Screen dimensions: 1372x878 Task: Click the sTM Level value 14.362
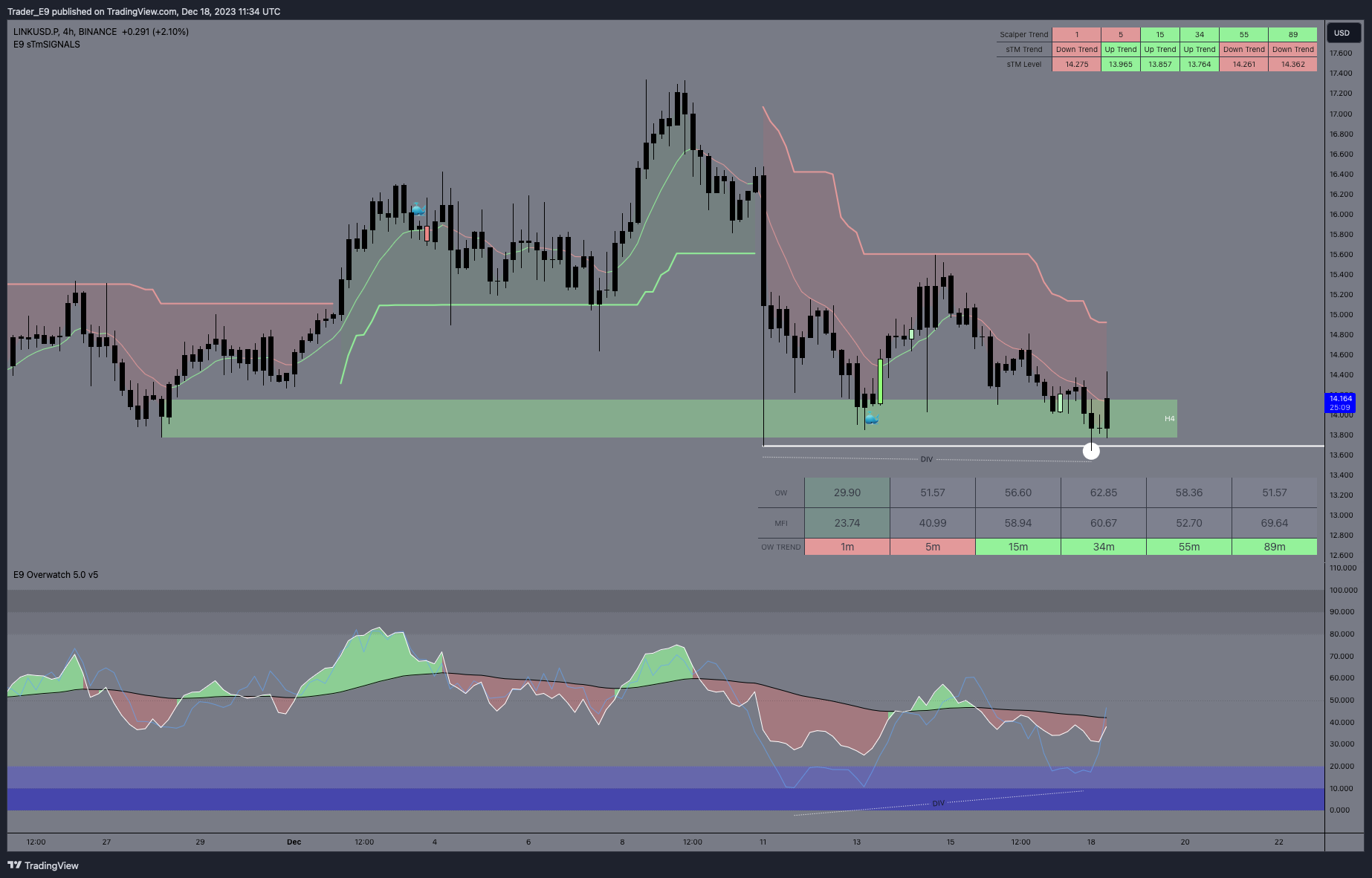tap(1293, 65)
